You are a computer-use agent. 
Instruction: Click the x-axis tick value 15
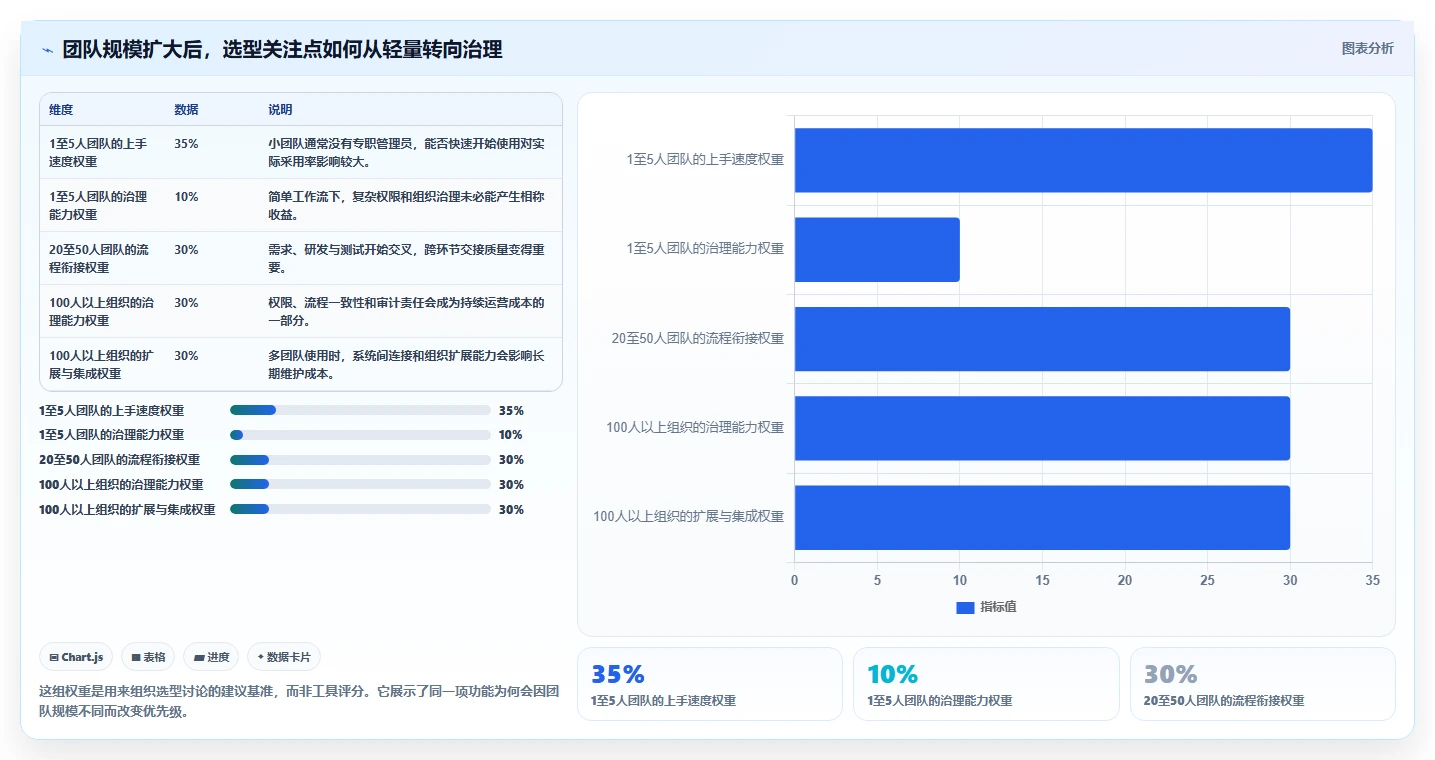point(1042,581)
